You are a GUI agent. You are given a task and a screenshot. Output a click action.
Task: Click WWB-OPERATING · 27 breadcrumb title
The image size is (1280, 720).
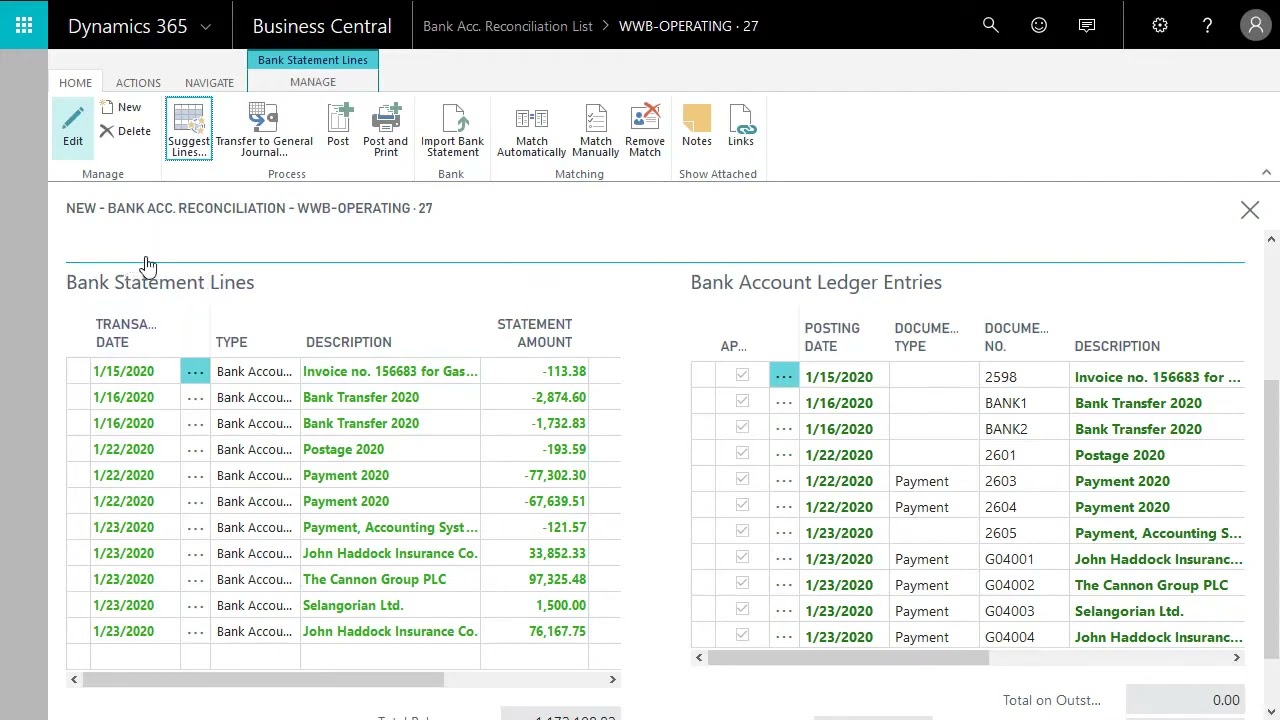[689, 26]
